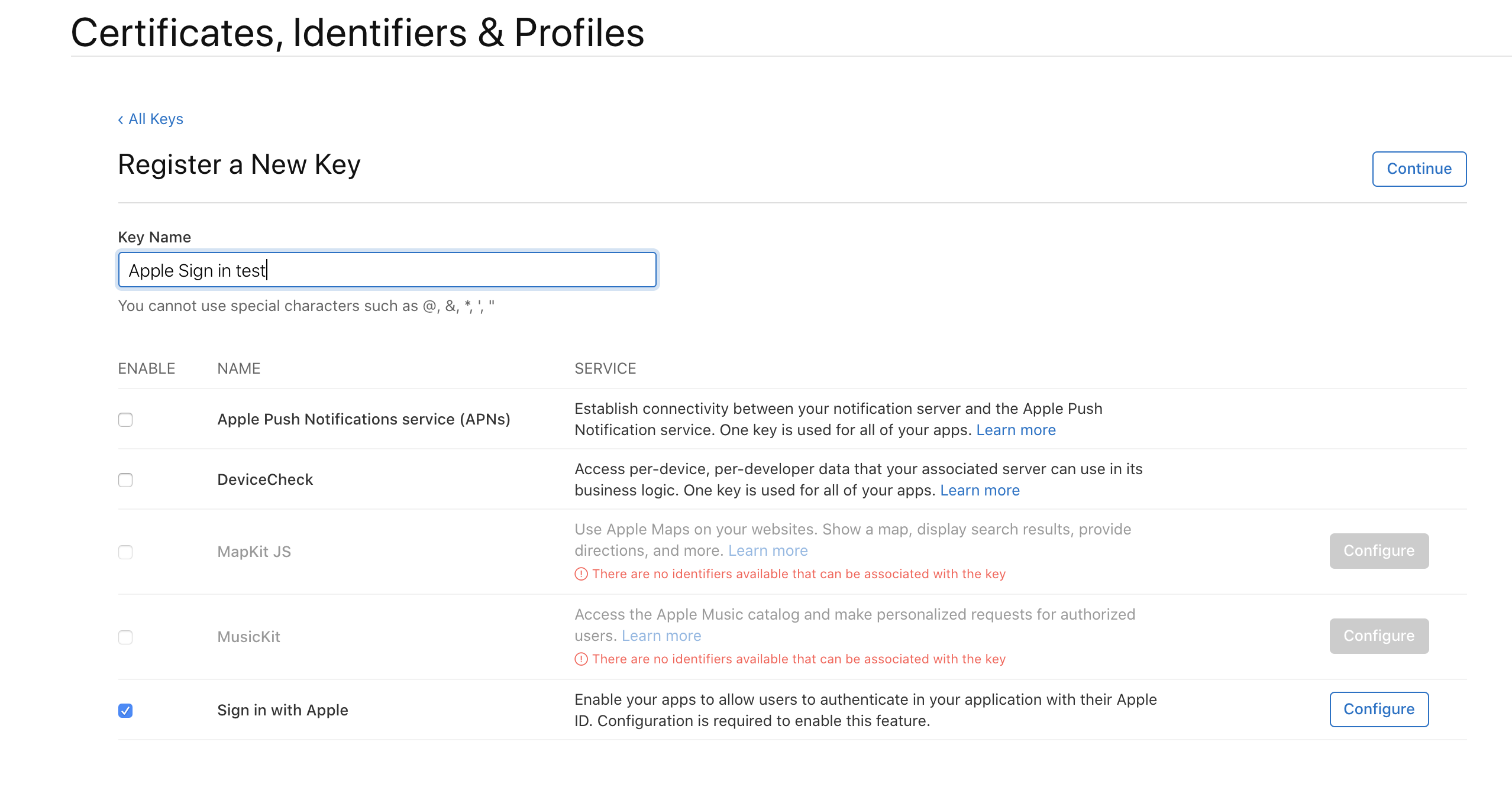Viewport: 1512px width, 797px height.
Task: Open Learn more link for APNs
Action: tap(1016, 430)
